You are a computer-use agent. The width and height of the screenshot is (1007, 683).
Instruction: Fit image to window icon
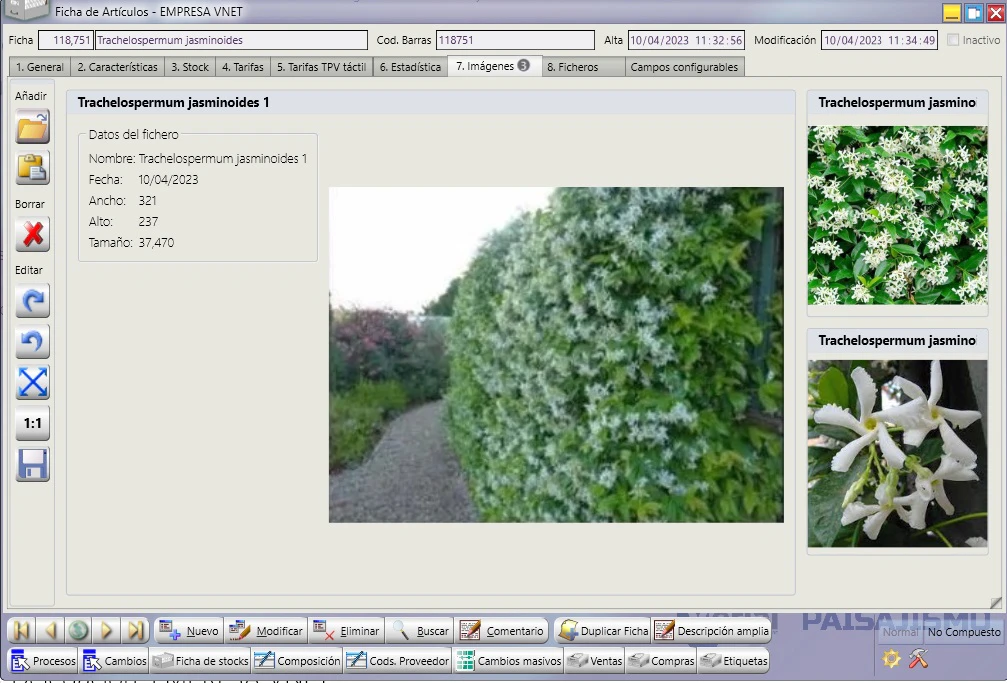point(32,382)
